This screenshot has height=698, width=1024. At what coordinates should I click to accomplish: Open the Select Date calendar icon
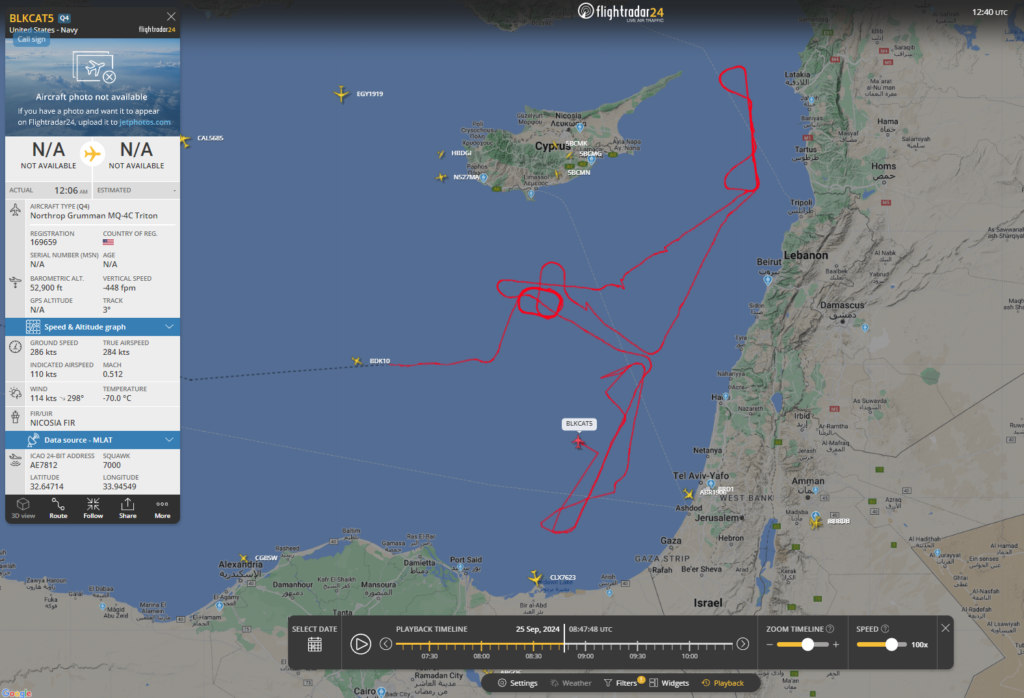(x=315, y=644)
